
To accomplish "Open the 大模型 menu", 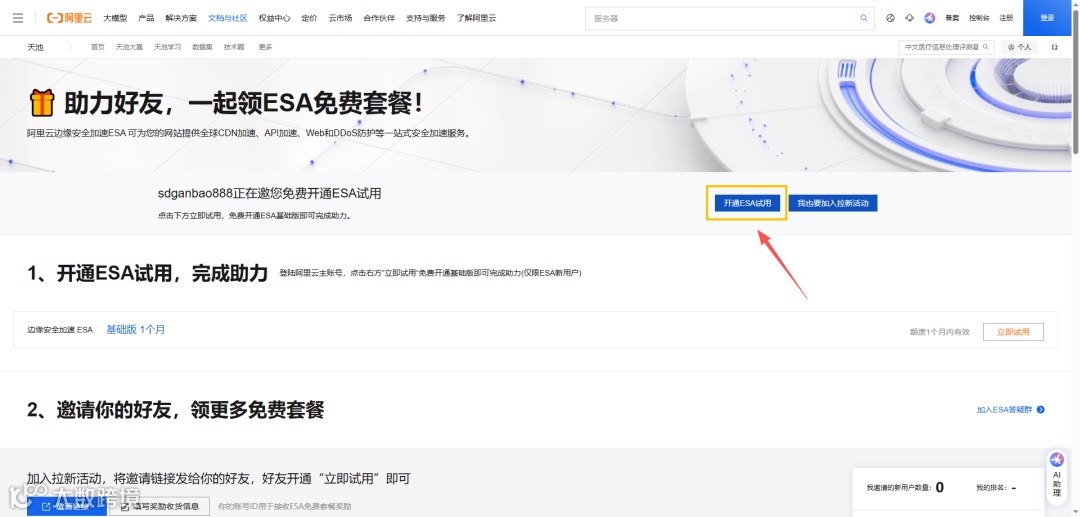I will pyautogui.click(x=115, y=18).
